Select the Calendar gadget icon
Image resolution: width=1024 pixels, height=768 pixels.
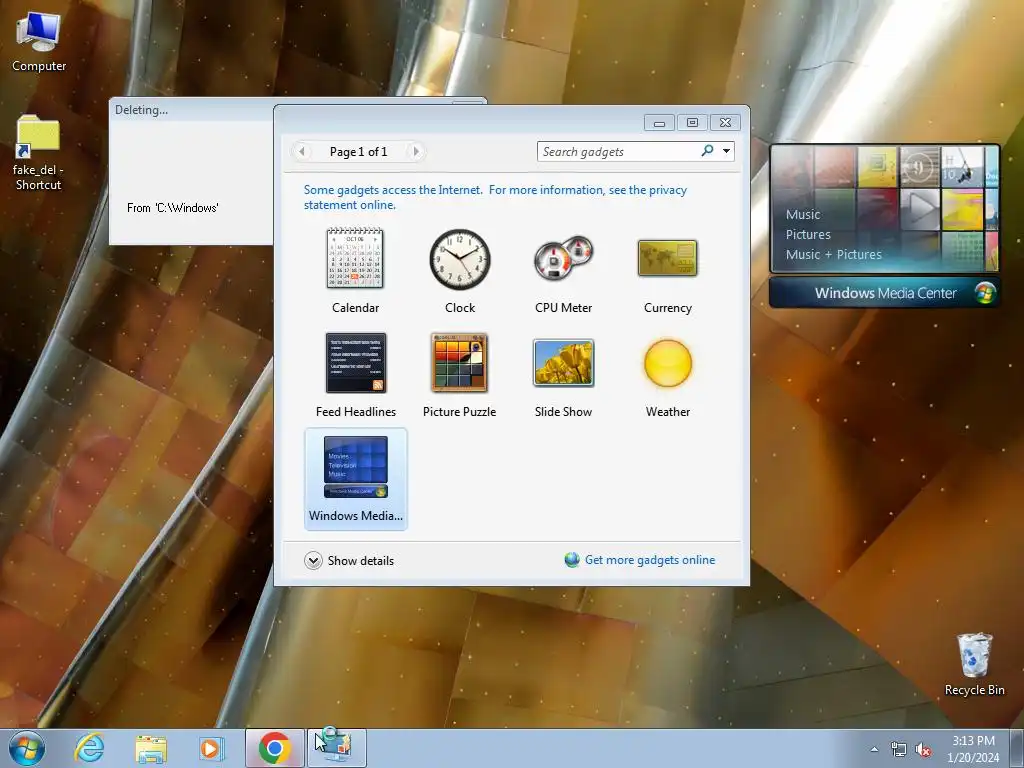pyautogui.click(x=355, y=258)
